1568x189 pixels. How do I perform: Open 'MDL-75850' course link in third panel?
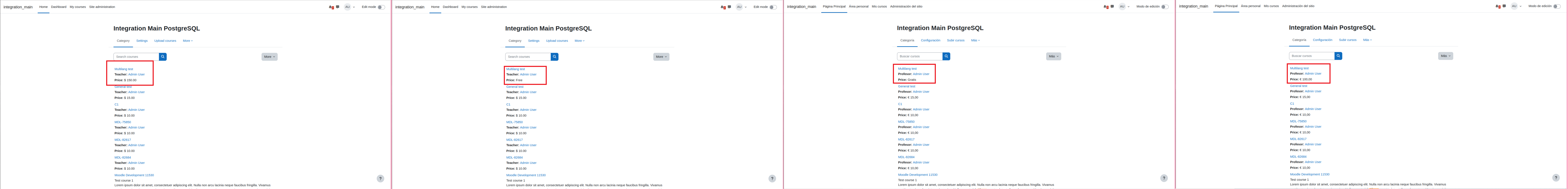[906, 121]
